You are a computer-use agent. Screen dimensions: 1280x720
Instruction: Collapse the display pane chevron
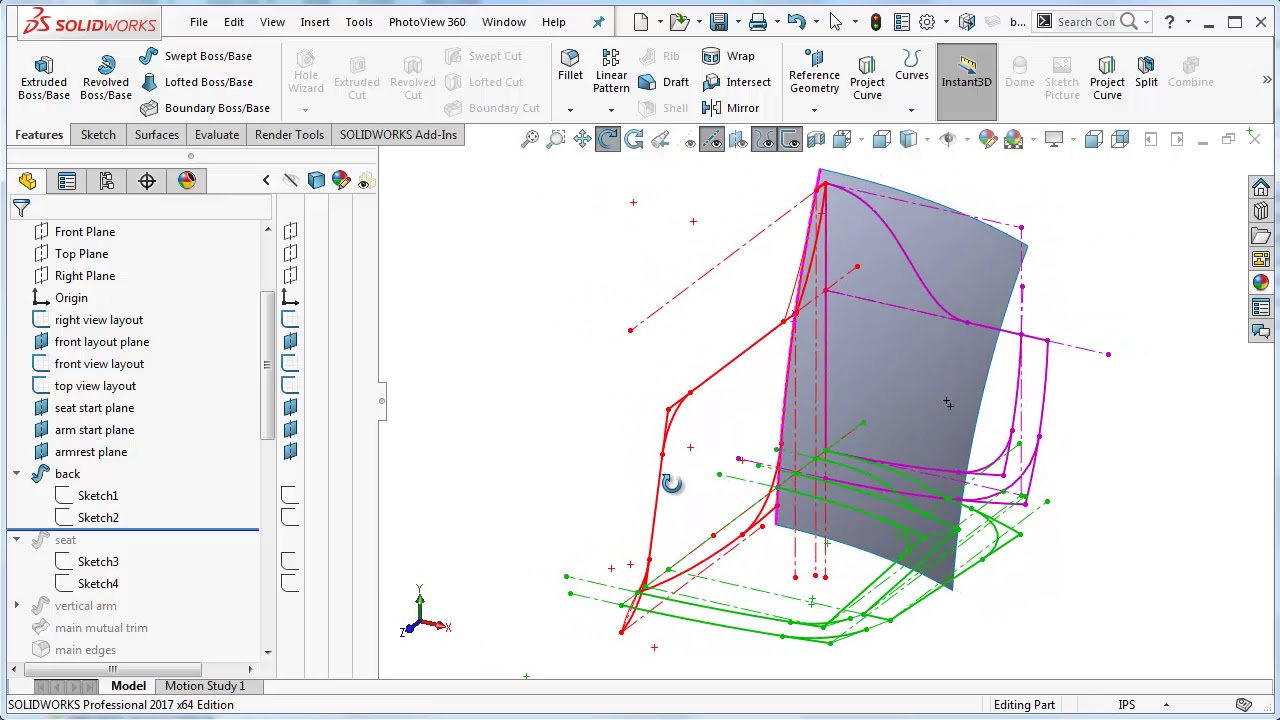[x=266, y=181]
